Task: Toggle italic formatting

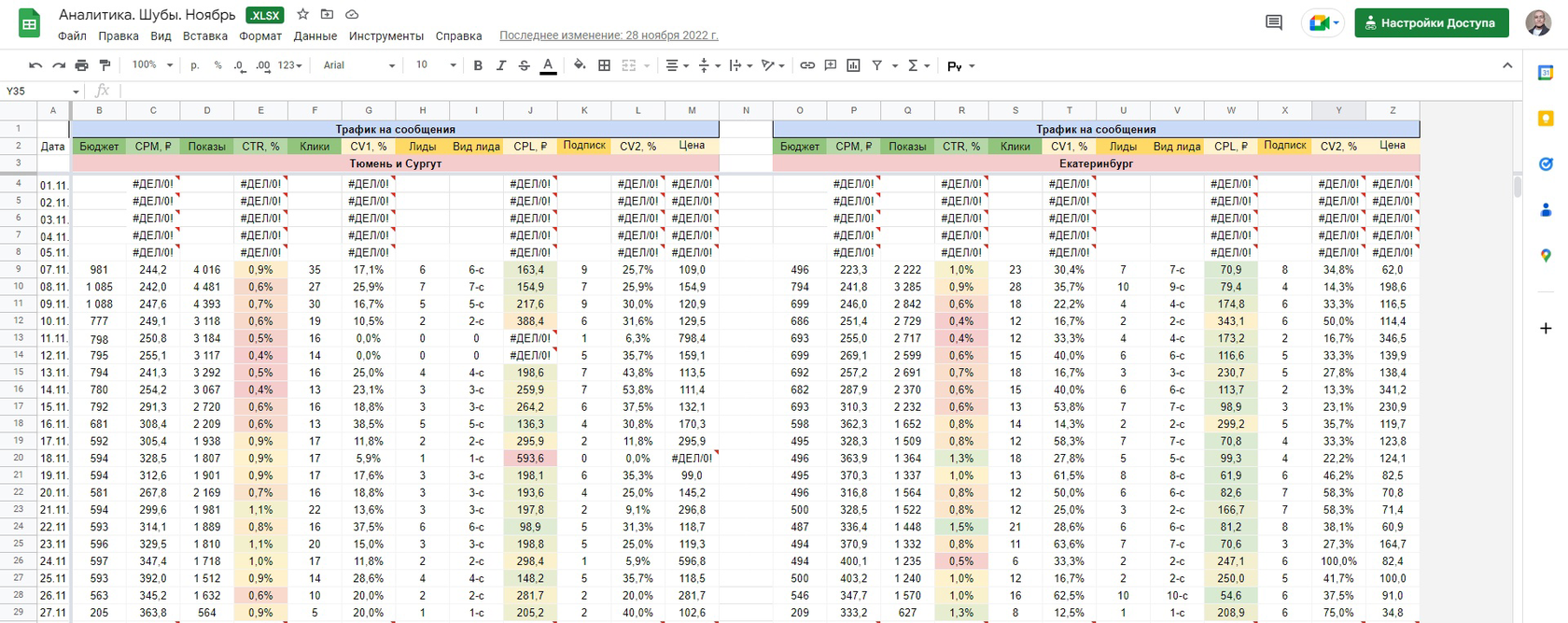Action: (x=501, y=65)
